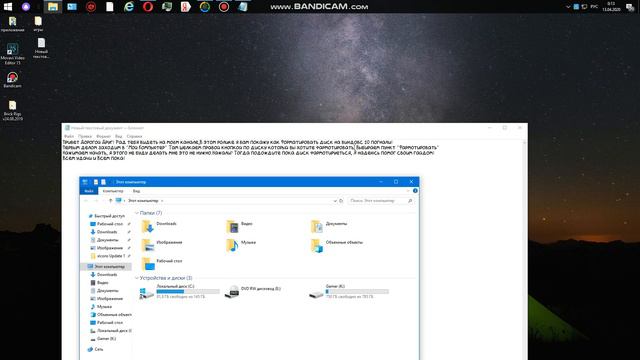Click the РУС language indicator in tray
Viewport: 640px width, 360px height.
tap(594, 7)
